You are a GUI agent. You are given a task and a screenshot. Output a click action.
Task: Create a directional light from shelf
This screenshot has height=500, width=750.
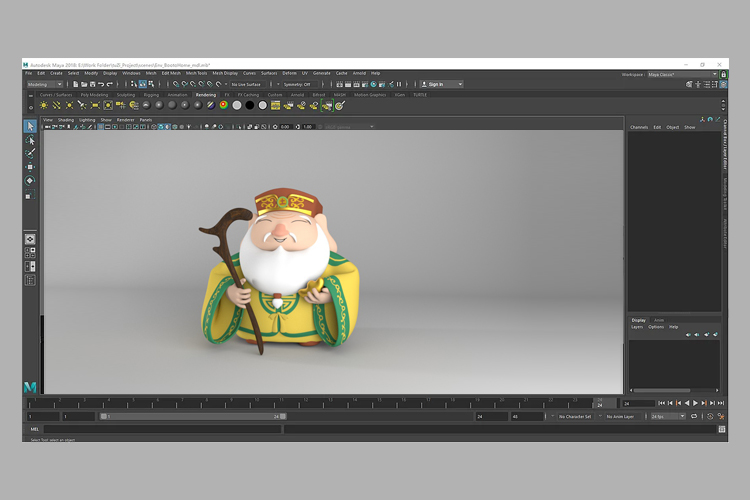click(56, 106)
